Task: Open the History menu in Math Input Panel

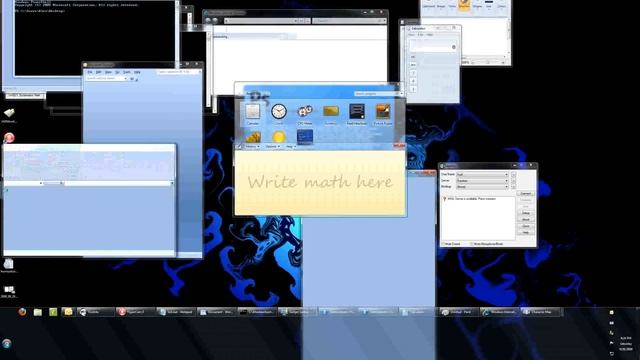Action: click(x=252, y=147)
